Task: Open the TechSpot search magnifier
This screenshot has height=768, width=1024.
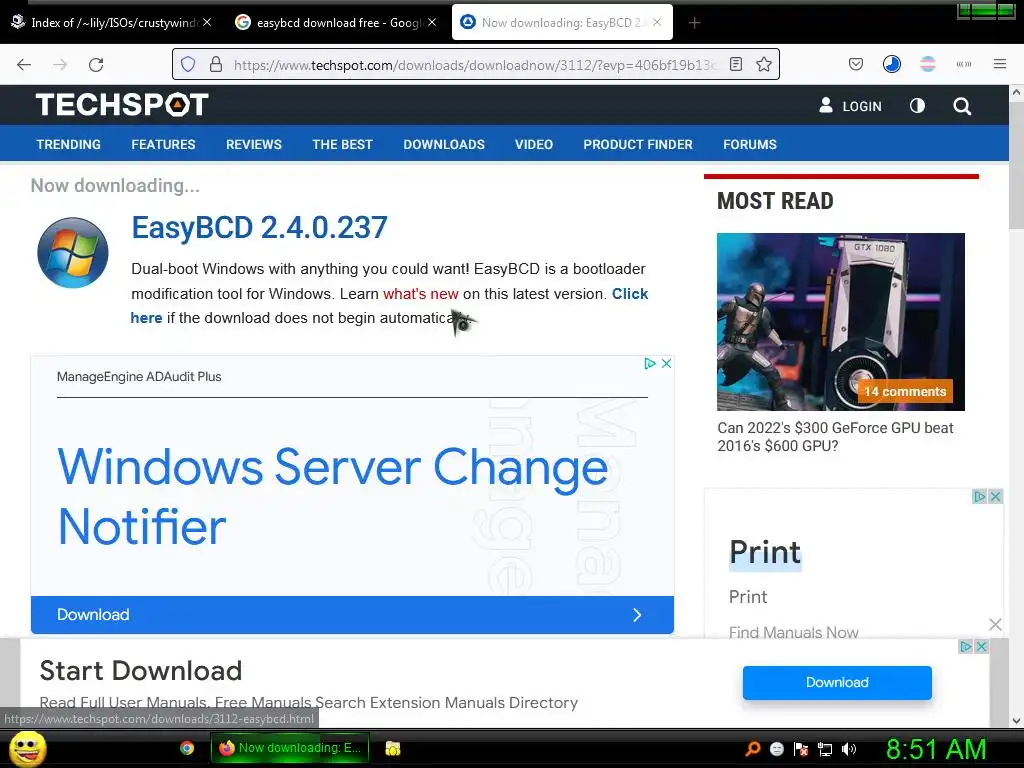Action: point(961,106)
